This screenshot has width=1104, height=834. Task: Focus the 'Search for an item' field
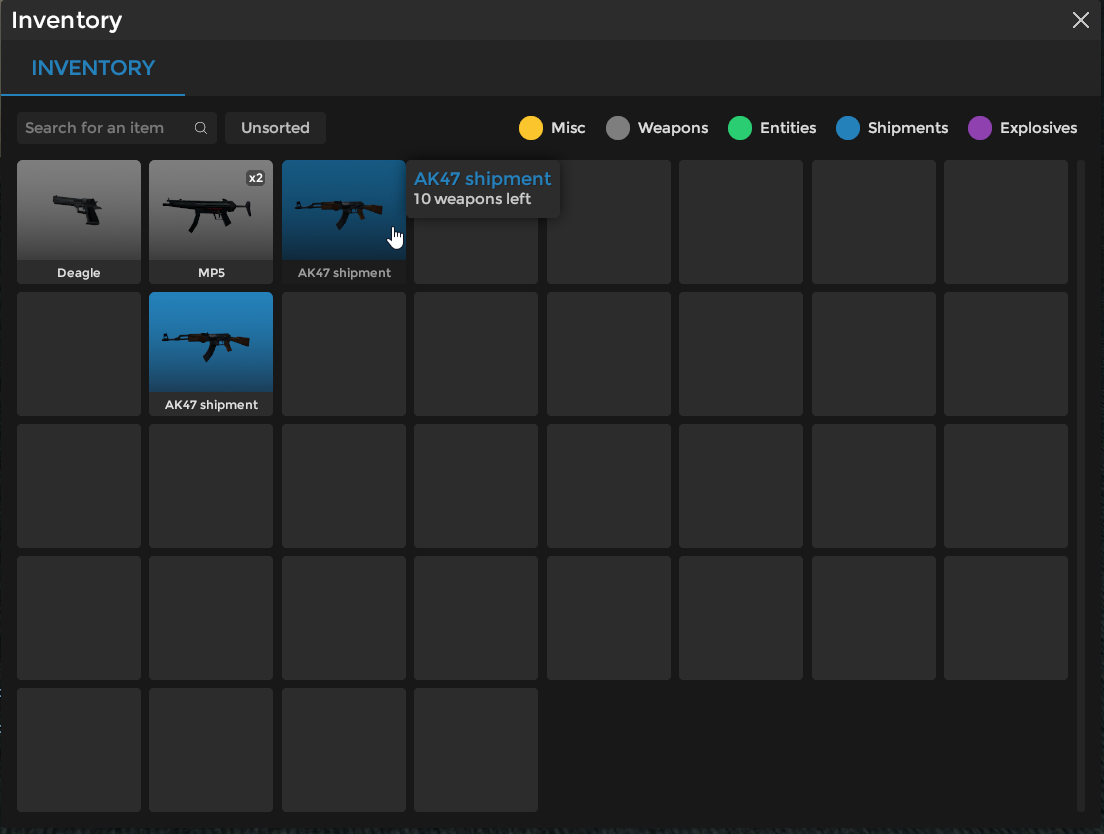[117, 128]
